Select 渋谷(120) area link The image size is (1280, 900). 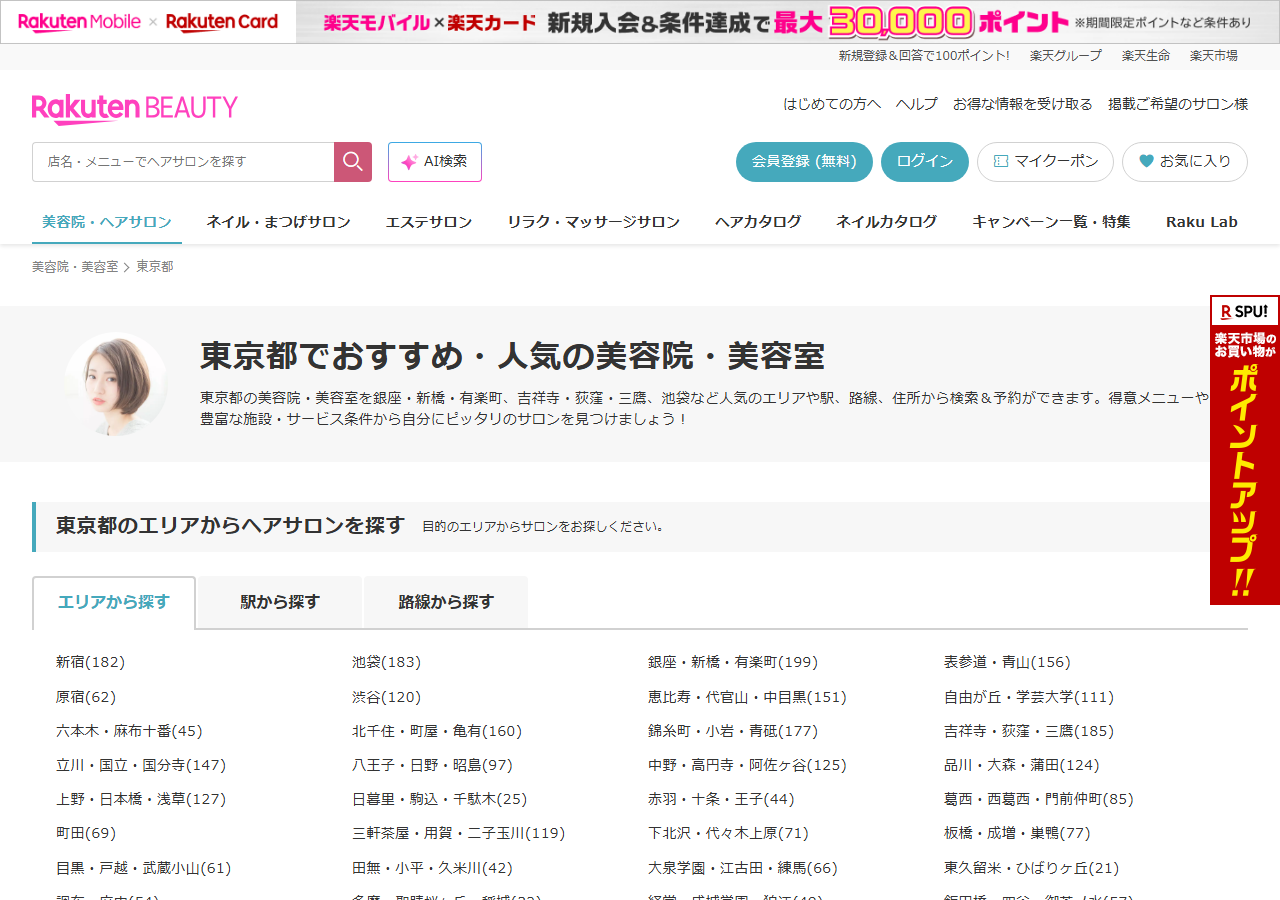[x=386, y=697]
